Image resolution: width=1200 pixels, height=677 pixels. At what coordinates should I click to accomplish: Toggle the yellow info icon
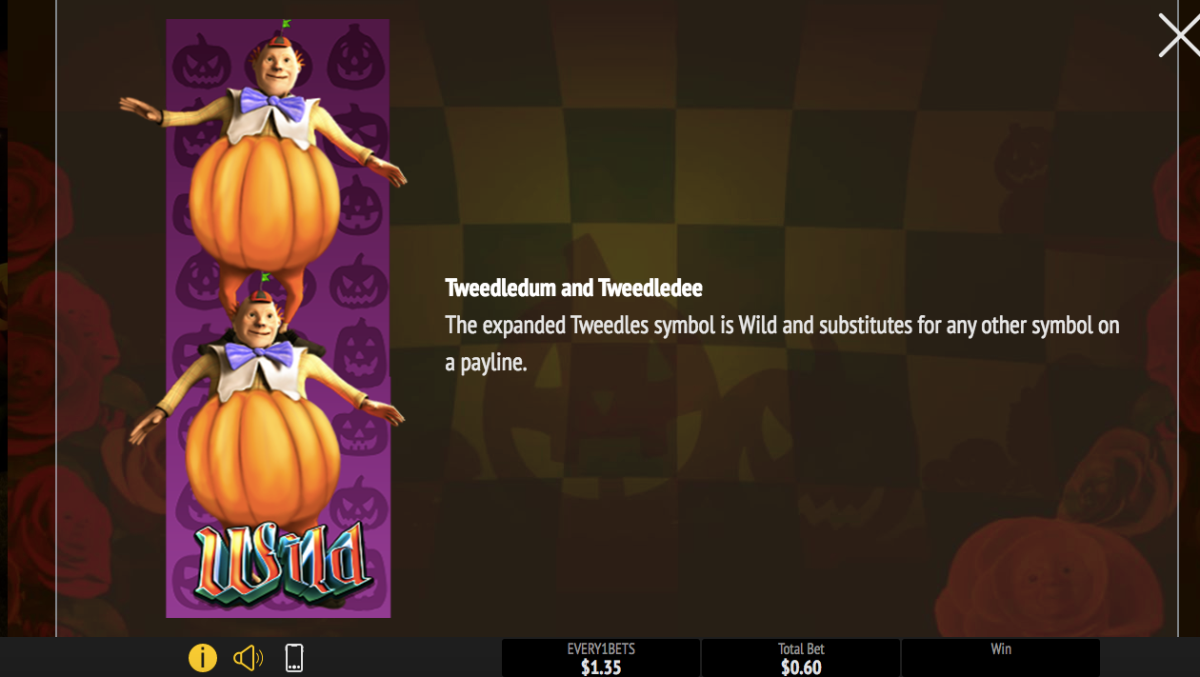(x=203, y=657)
